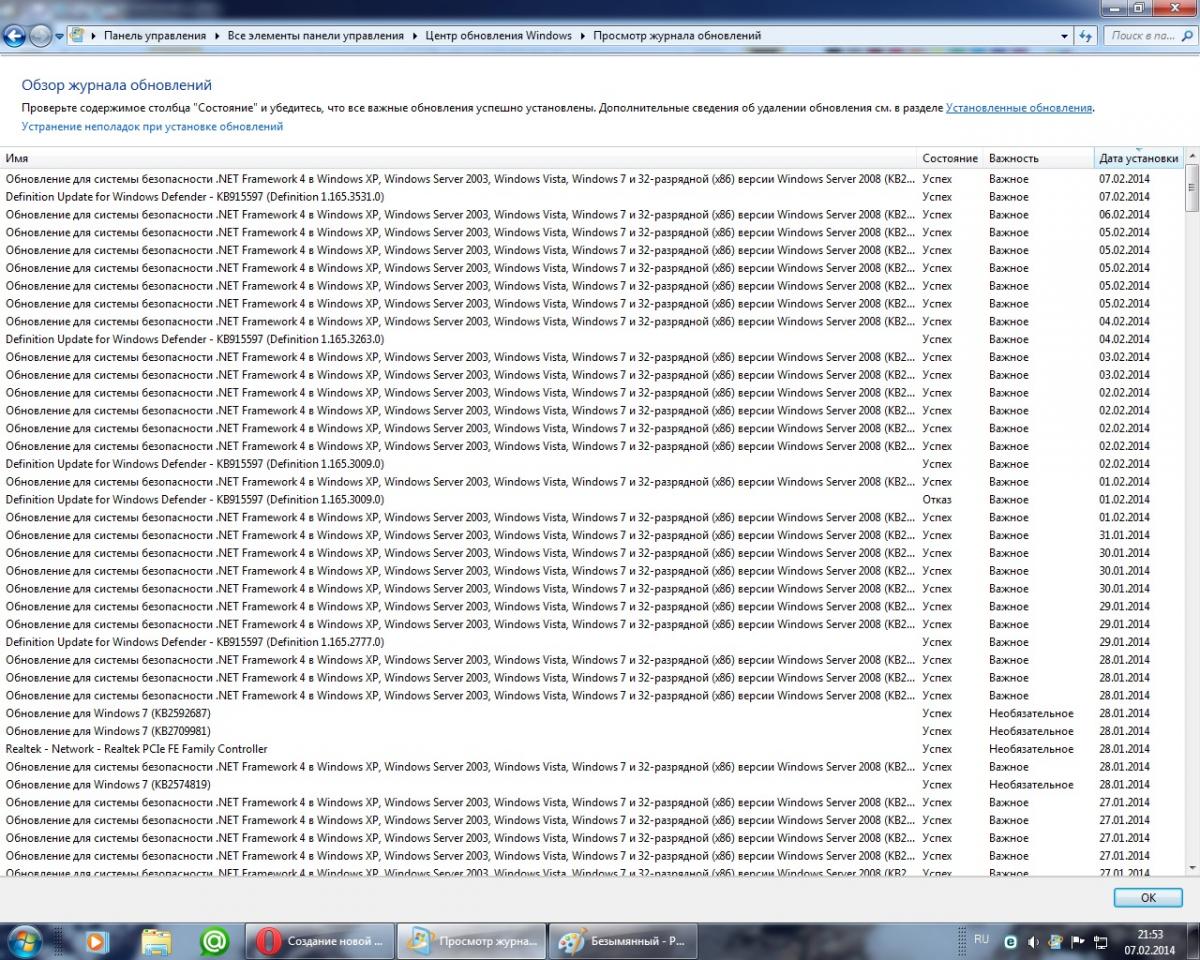Click 'Необязательное' in the Realtek row
Screen dimensions: 1200x960
click(1031, 749)
